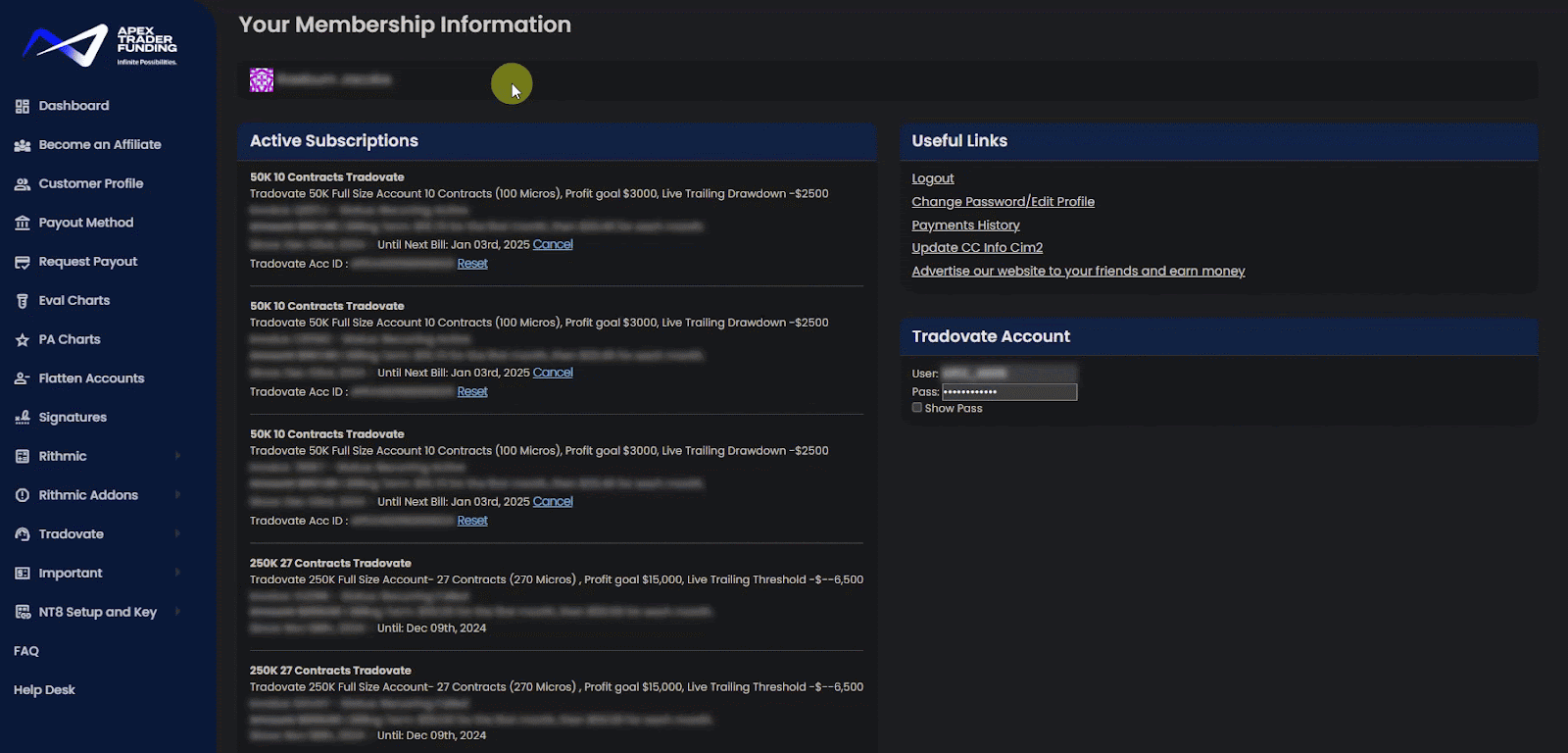Click the Request Payout card icon
Viewport: 1568px width, 753px height.
[x=23, y=262]
